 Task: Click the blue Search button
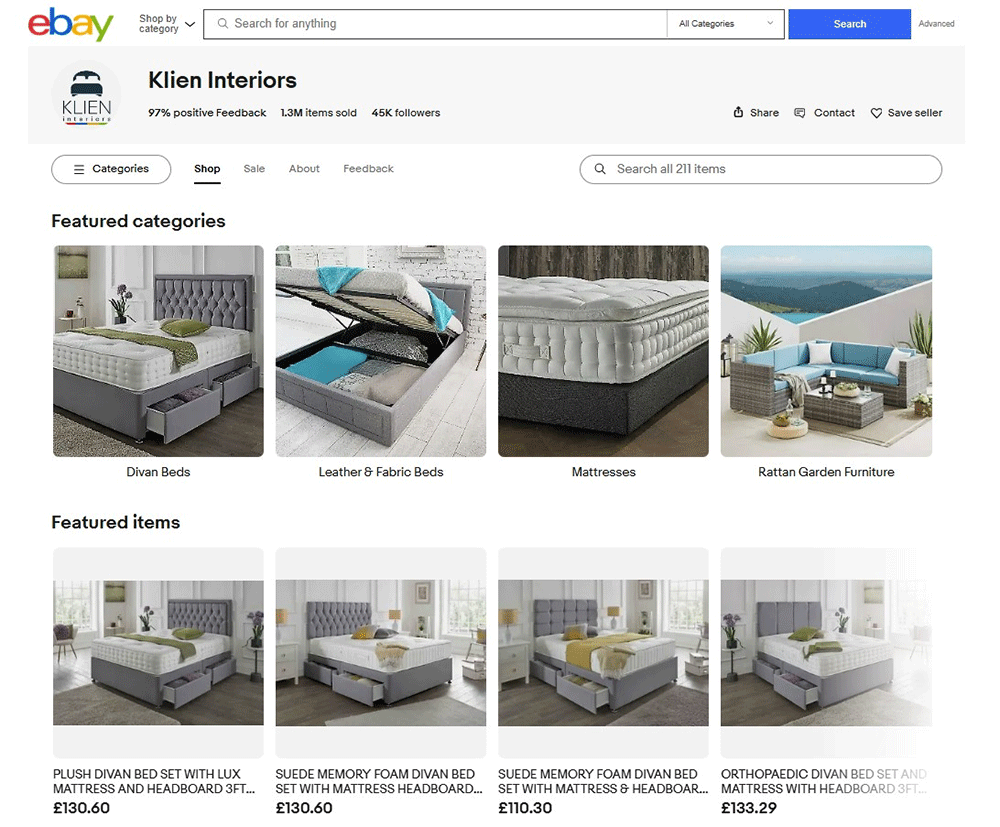coord(849,24)
